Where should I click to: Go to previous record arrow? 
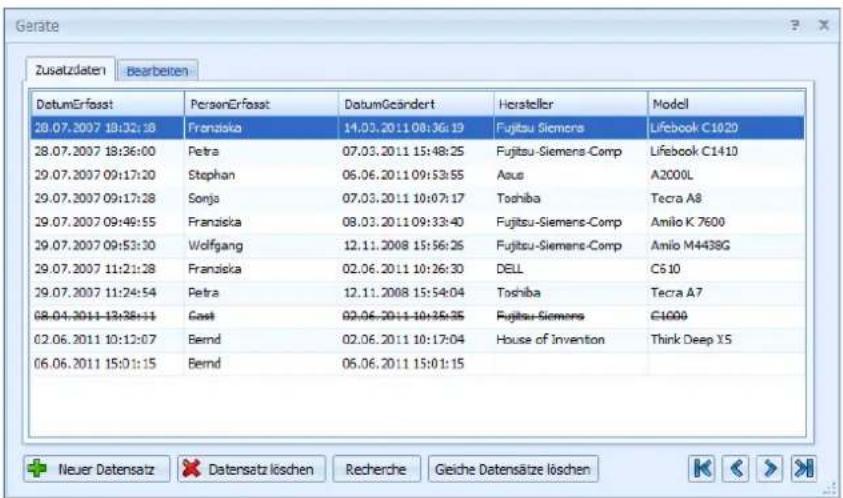(735, 468)
